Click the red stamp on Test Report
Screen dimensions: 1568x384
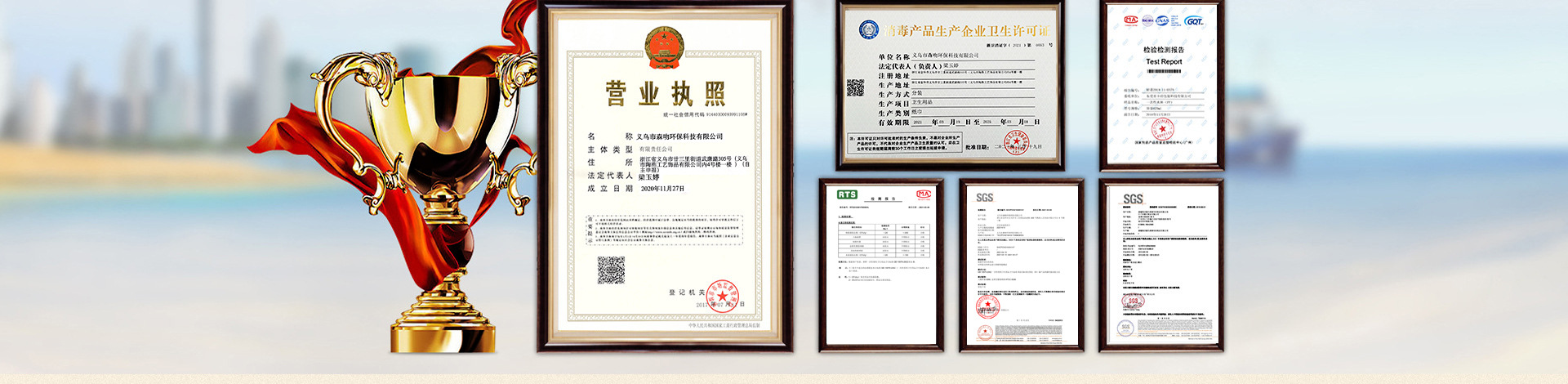pyautogui.click(x=1161, y=130)
